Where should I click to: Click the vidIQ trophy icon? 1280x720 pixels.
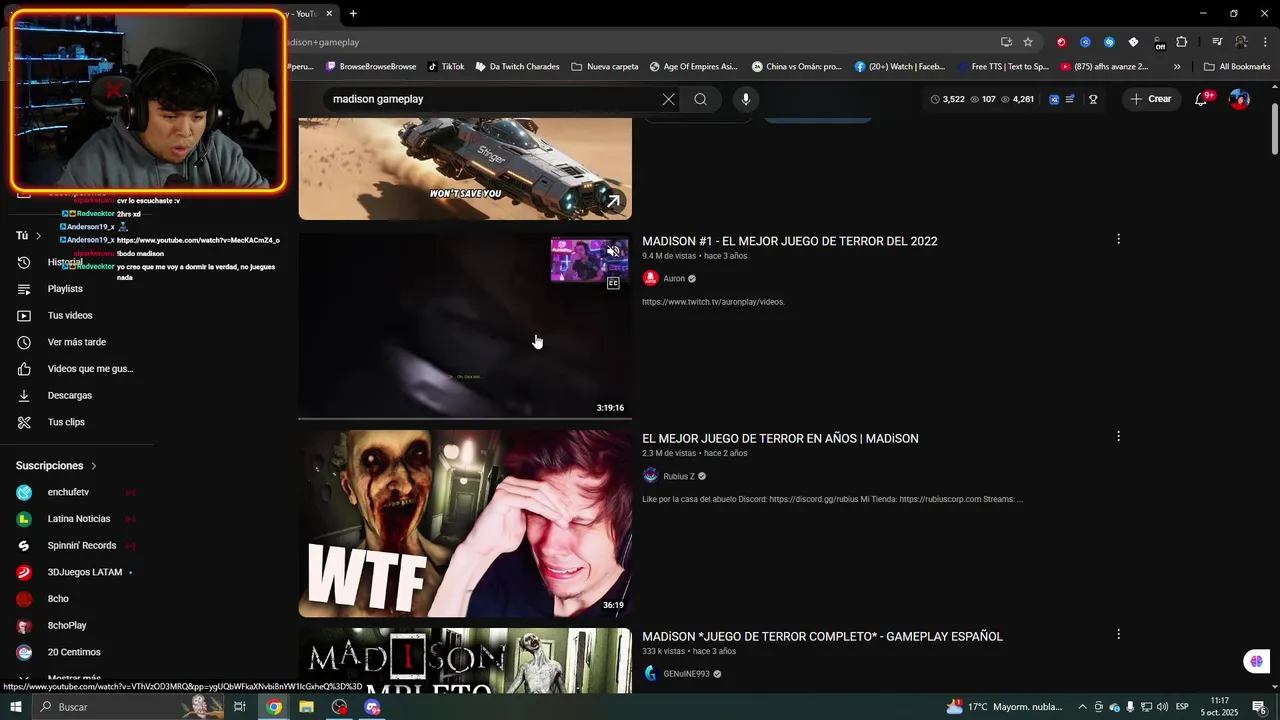[1093, 99]
